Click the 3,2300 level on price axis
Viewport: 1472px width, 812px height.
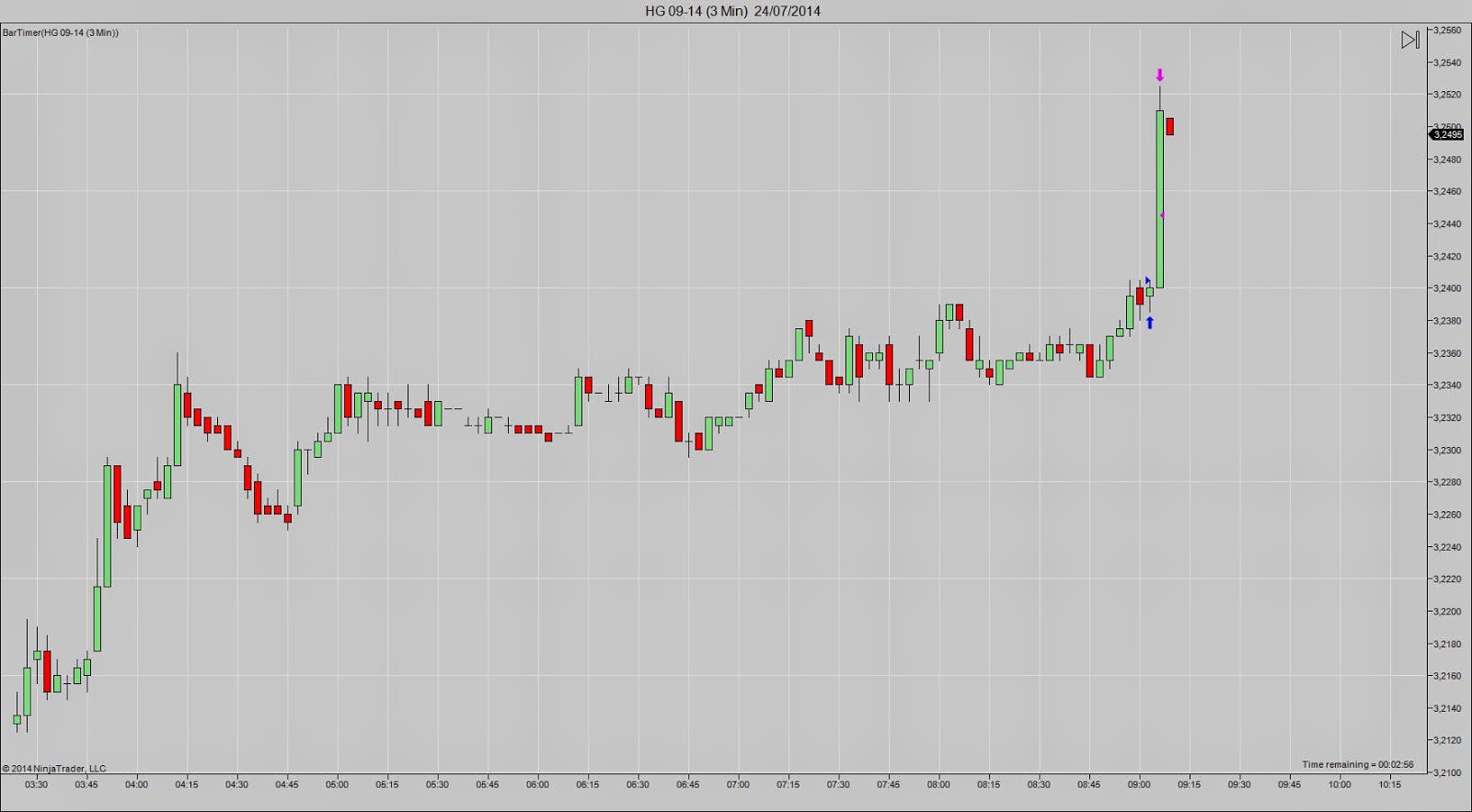1447,450
